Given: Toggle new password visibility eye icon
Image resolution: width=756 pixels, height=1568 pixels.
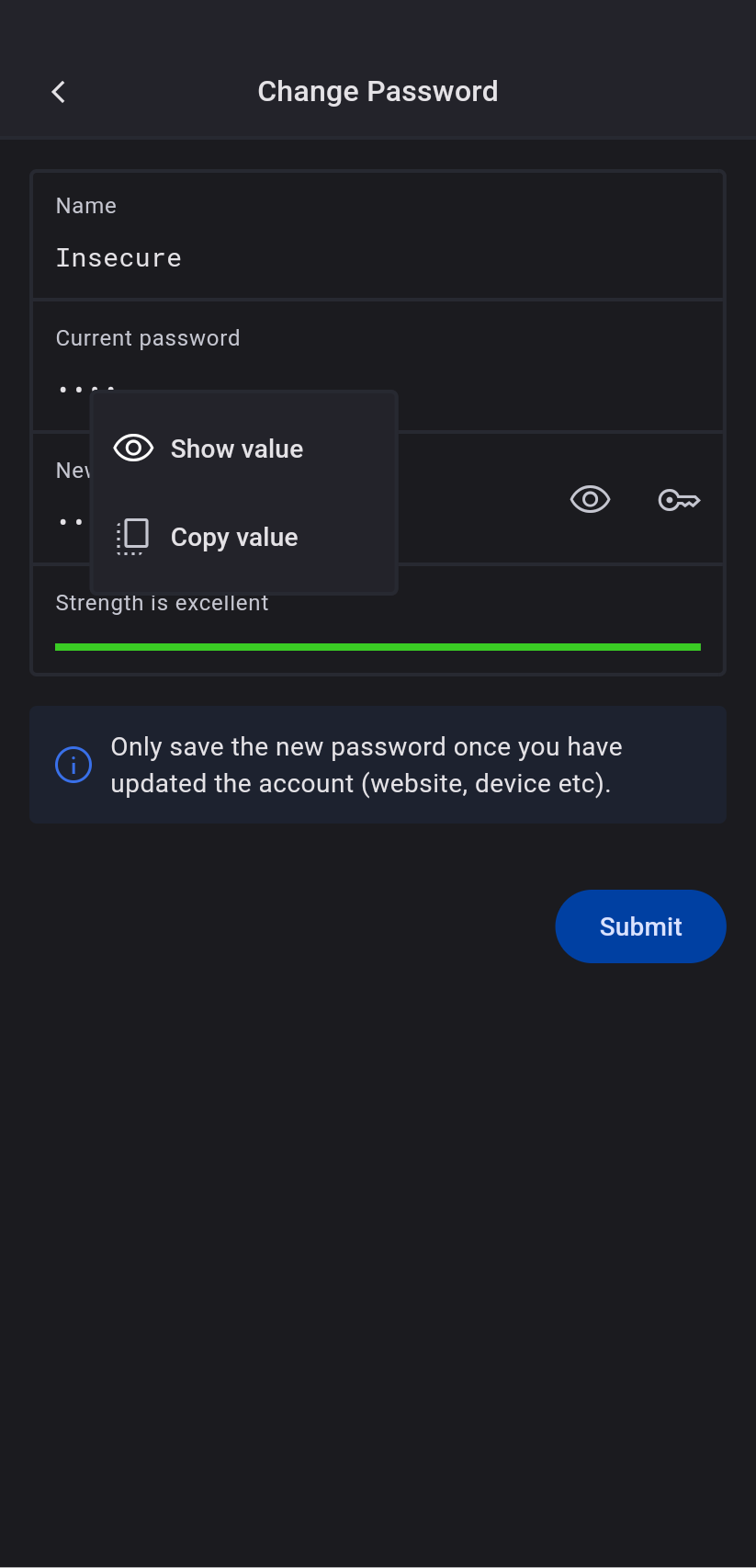Looking at the screenshot, I should click(x=590, y=500).
